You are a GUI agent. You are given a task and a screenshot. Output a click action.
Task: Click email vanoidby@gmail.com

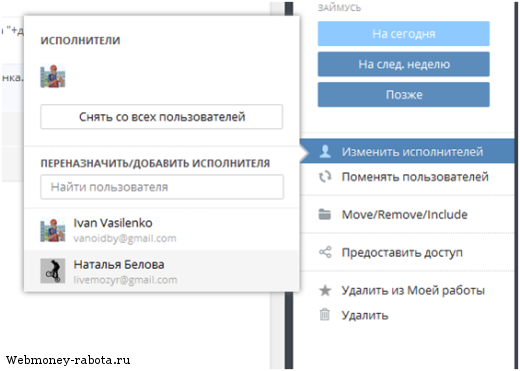pyautogui.click(x=125, y=239)
